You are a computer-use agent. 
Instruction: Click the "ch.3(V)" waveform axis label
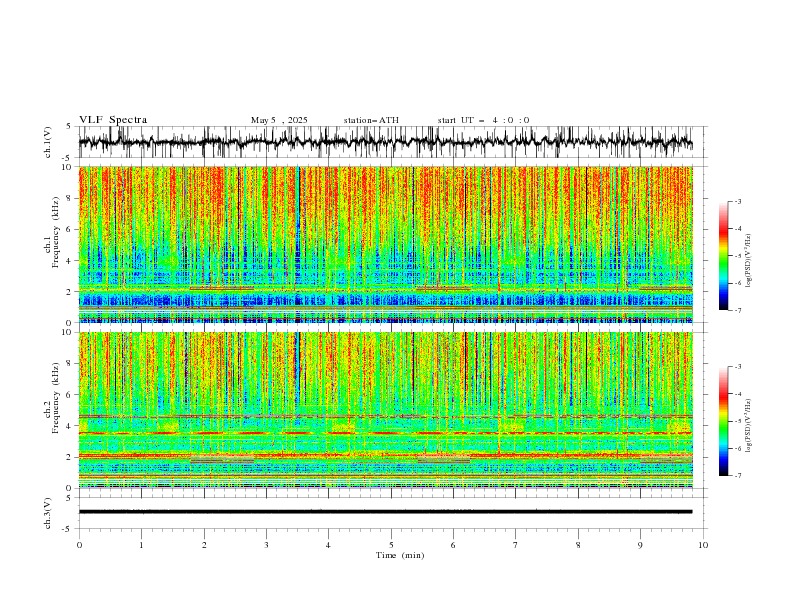pyautogui.click(x=47, y=513)
